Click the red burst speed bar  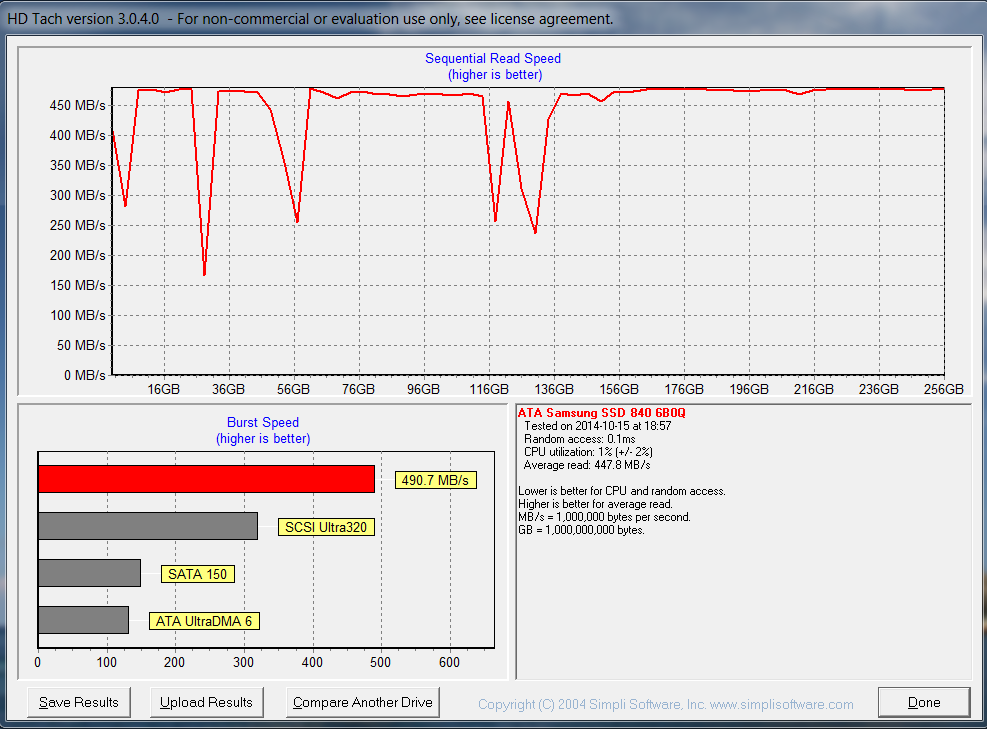206,479
